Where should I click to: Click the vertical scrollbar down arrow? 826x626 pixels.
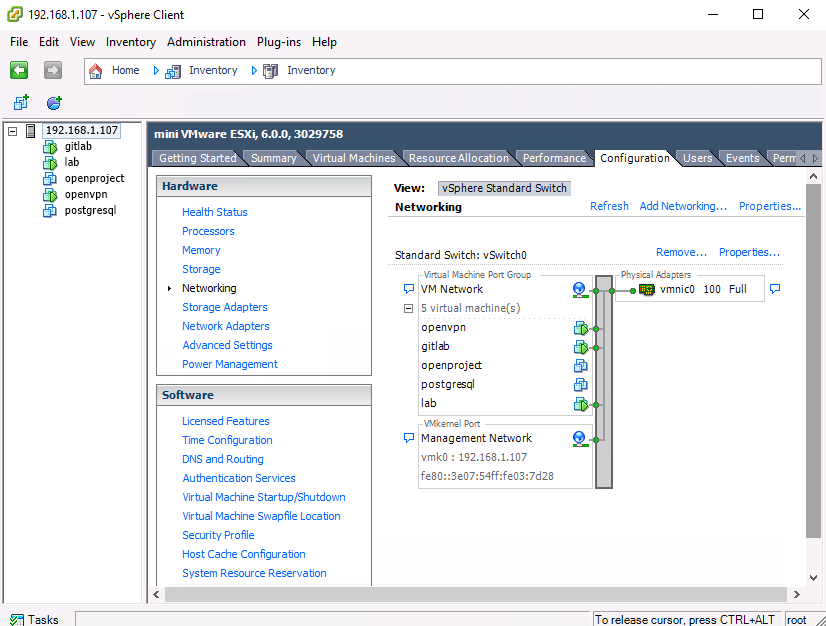[813, 578]
